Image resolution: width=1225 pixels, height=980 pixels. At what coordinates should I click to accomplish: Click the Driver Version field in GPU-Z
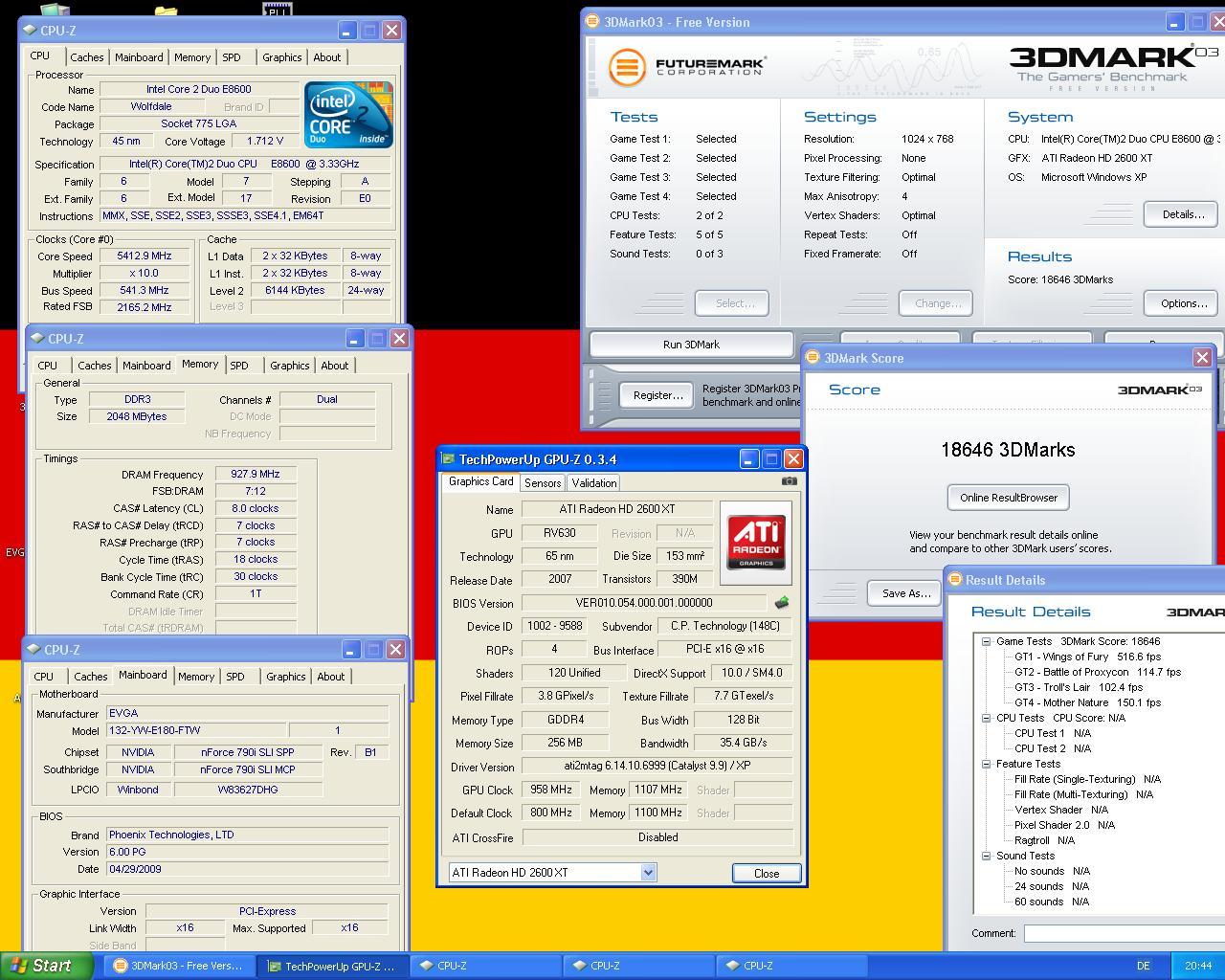click(x=657, y=767)
